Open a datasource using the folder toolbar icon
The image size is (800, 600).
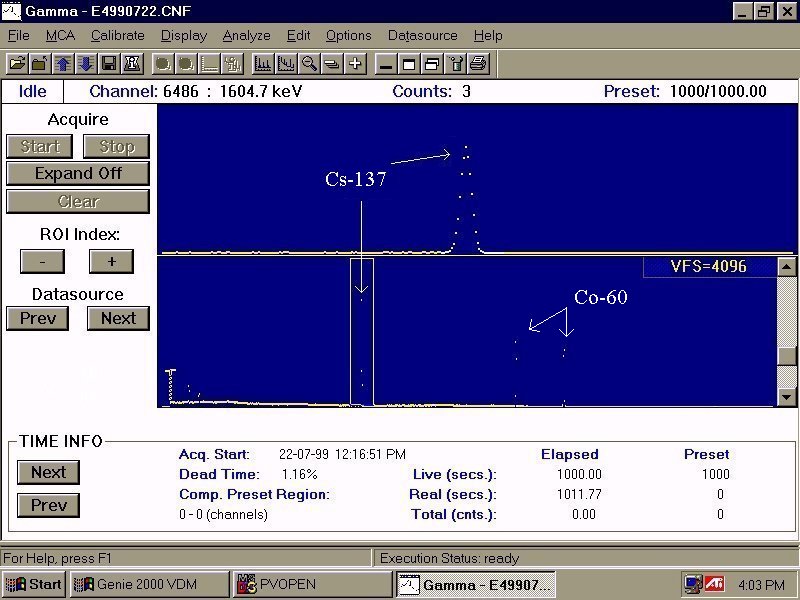click(x=16, y=63)
